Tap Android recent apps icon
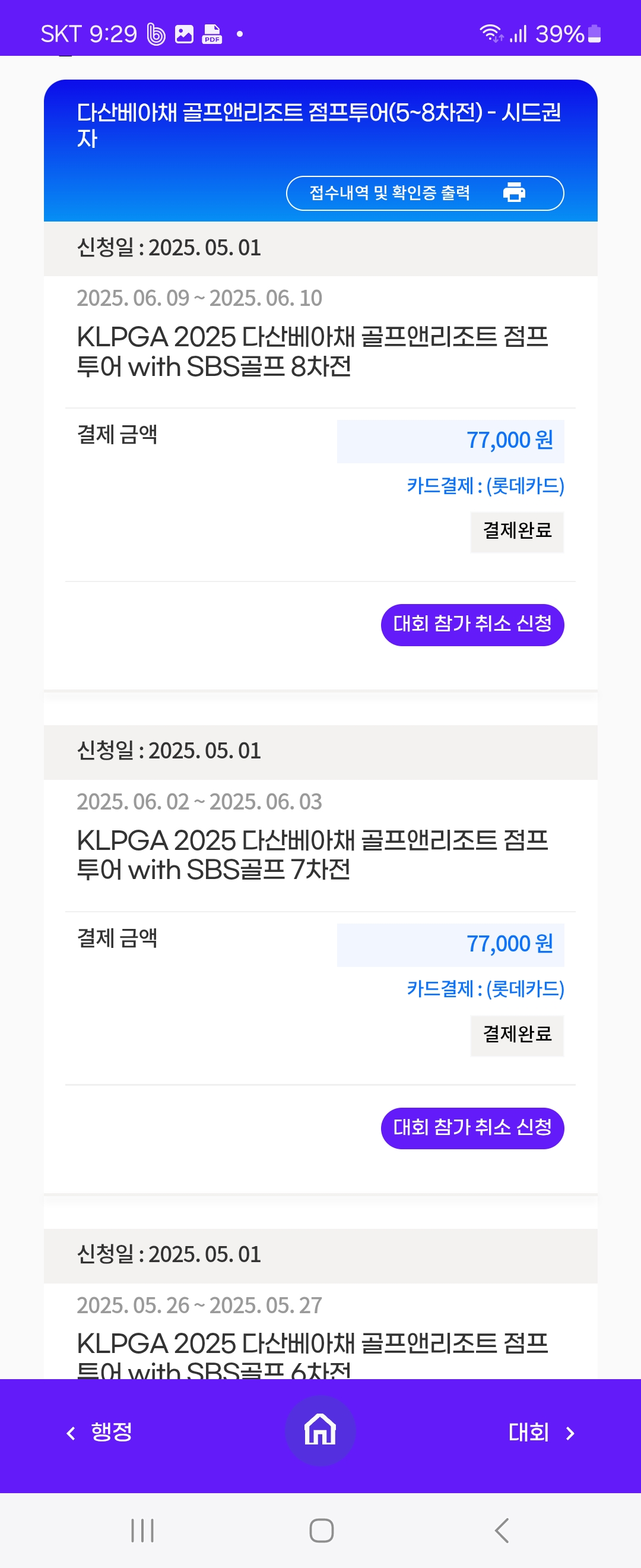Screen dimensions: 641x1568 [x=142, y=1530]
